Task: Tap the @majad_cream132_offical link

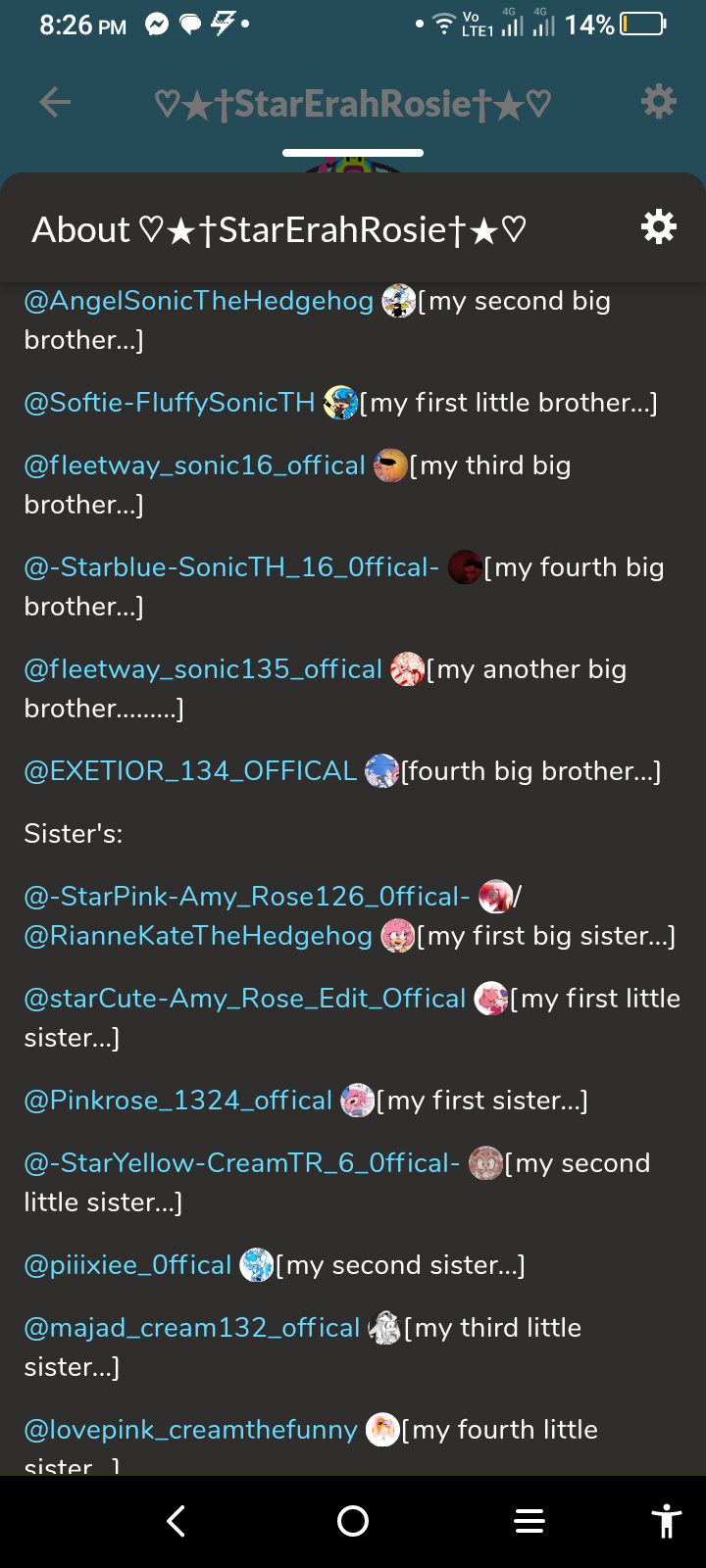Action: click(192, 1328)
